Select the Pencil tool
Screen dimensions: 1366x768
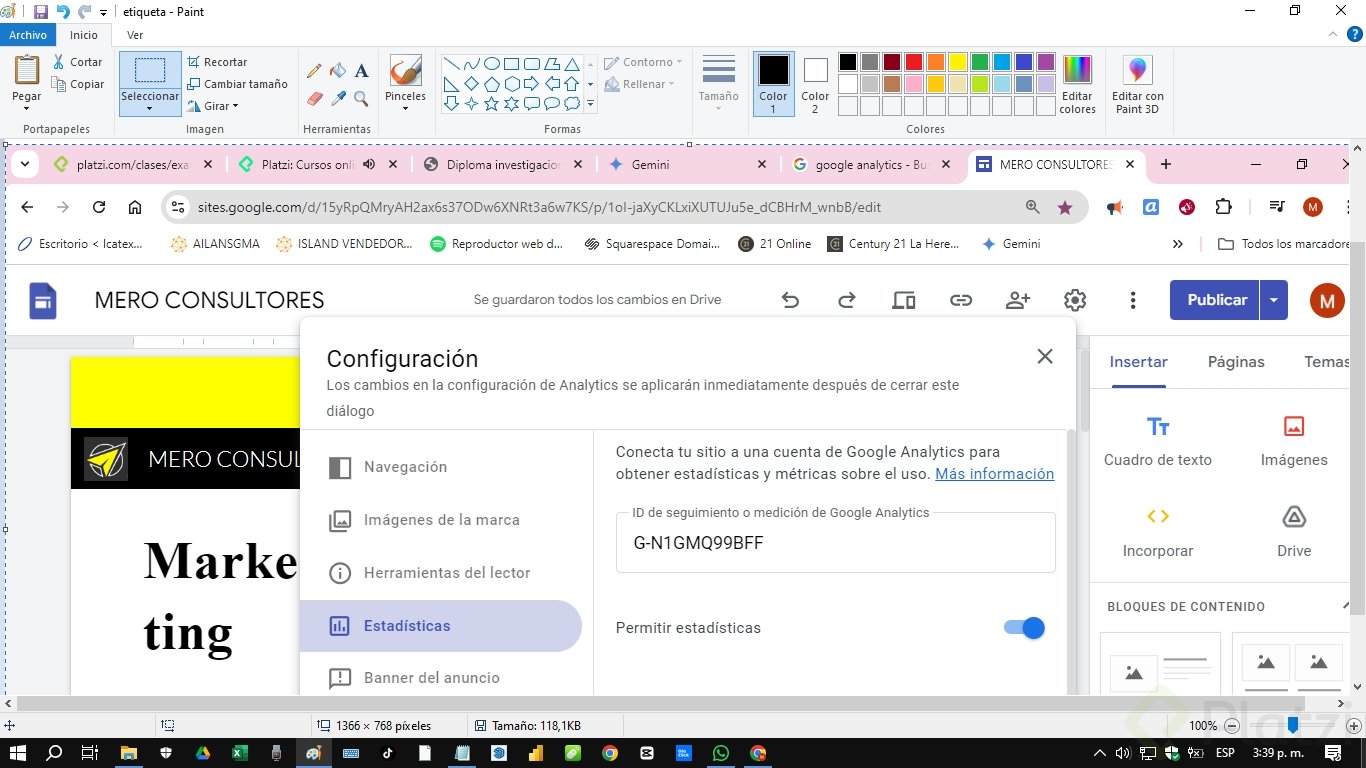314,71
